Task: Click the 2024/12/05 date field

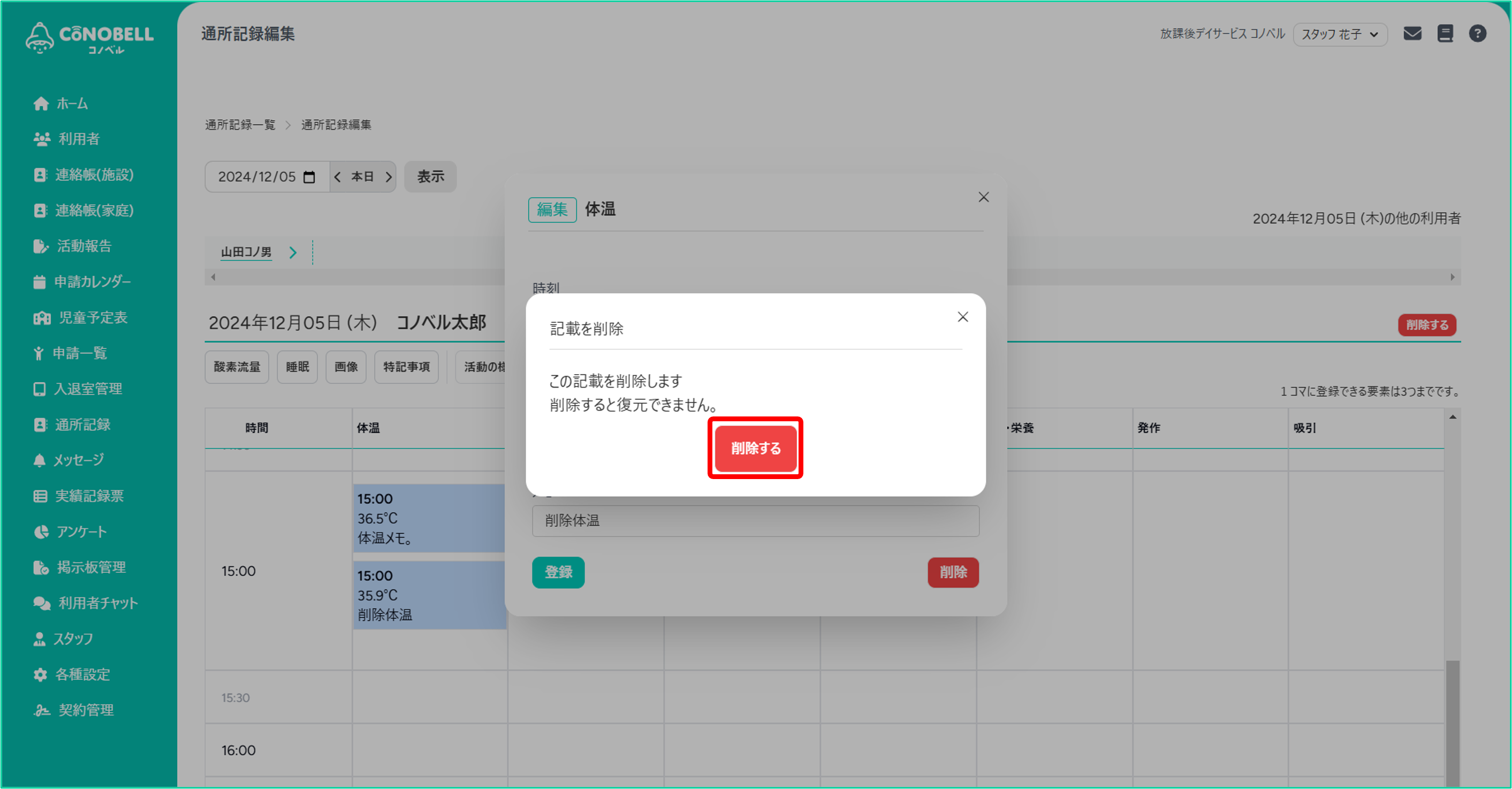Action: click(x=267, y=177)
